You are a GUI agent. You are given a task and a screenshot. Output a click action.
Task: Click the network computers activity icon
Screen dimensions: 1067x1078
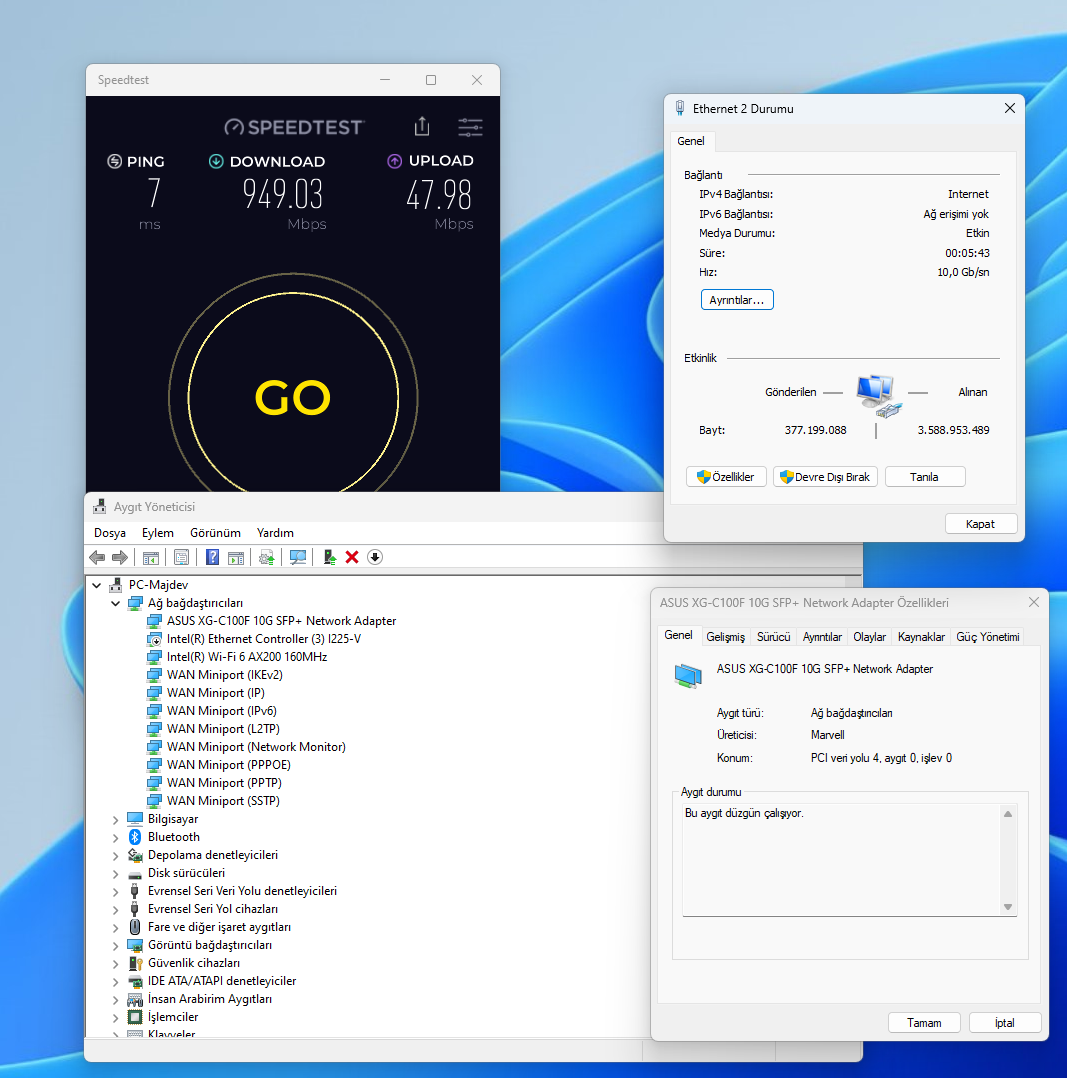(879, 396)
